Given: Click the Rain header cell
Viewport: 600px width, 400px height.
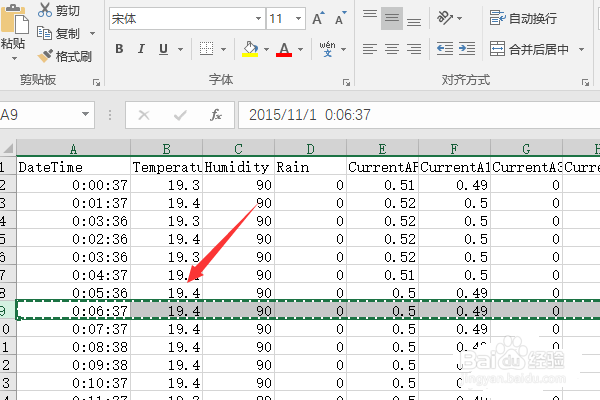Looking at the screenshot, I should click(x=310, y=167).
